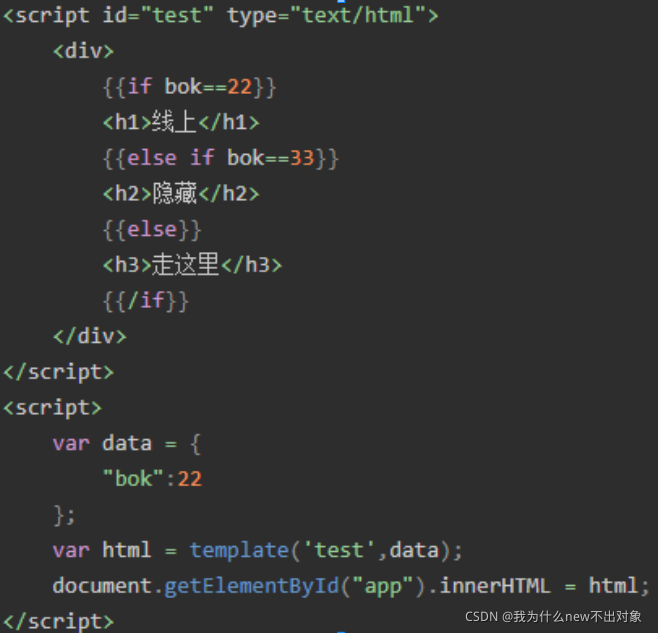Click the var html = template('test',data) line
658x633 pixels.
[257, 550]
